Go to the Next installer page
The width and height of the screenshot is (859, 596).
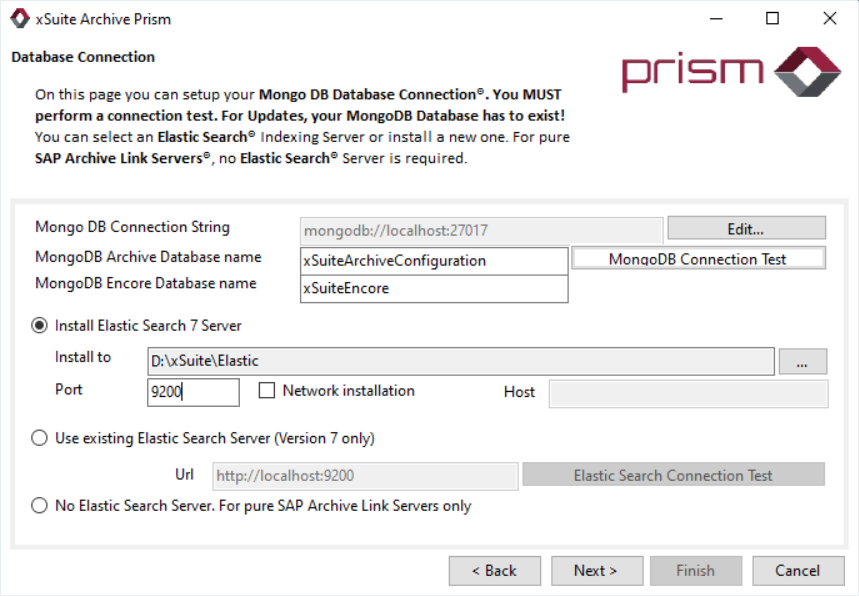(x=596, y=570)
